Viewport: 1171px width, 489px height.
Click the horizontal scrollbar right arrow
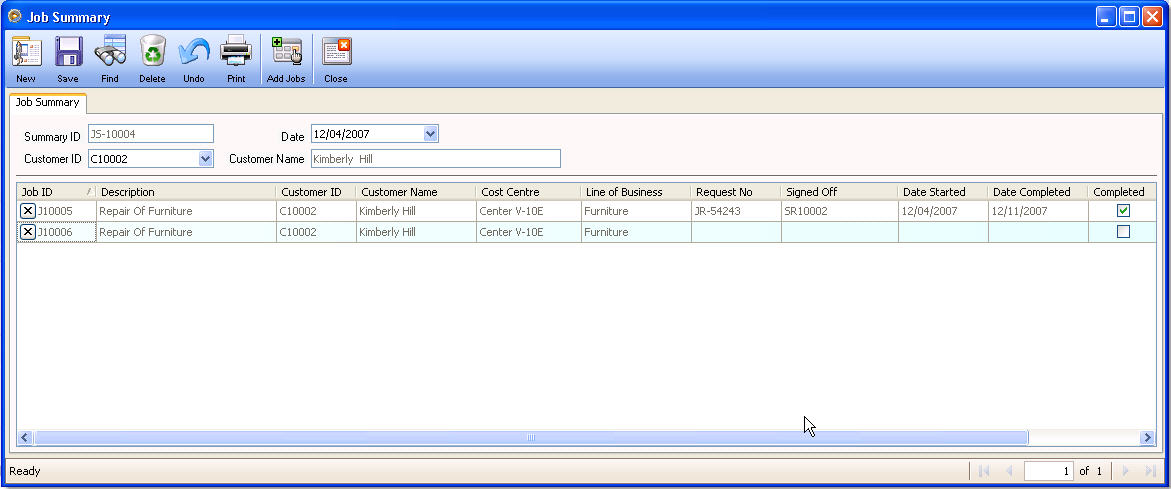[1147, 438]
